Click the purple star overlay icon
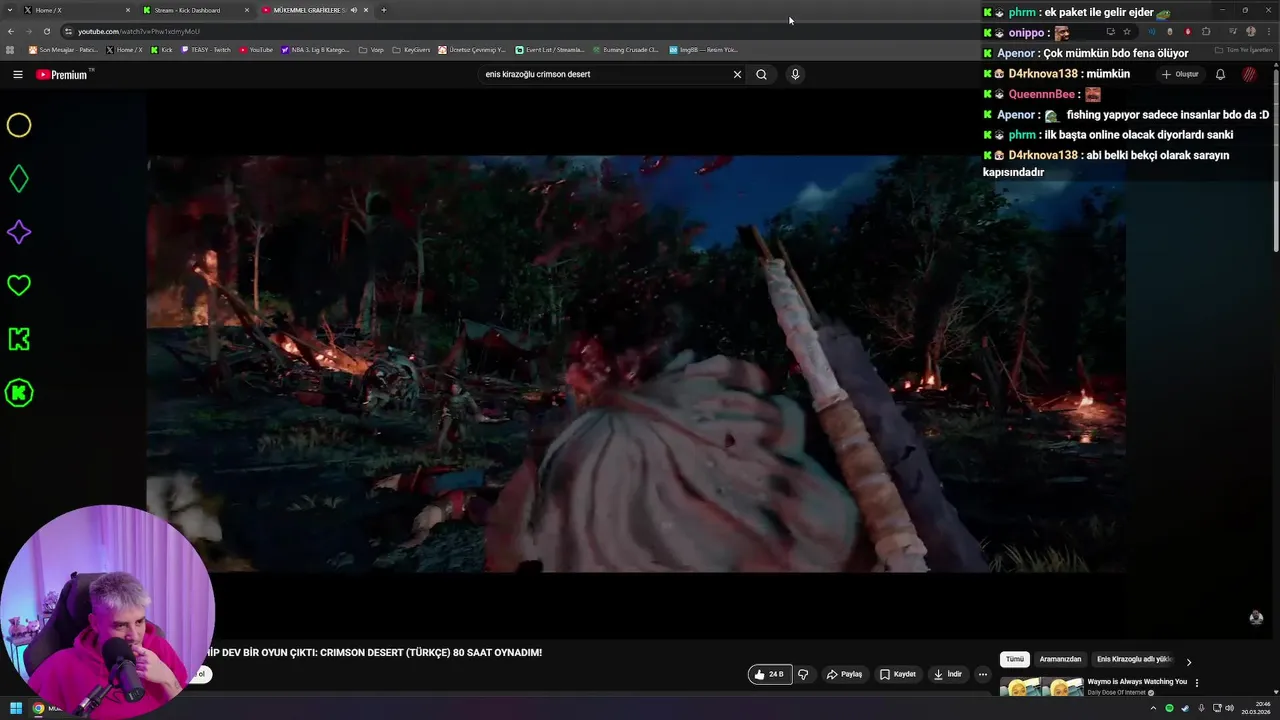Image resolution: width=1280 pixels, height=720 pixels. (19, 232)
